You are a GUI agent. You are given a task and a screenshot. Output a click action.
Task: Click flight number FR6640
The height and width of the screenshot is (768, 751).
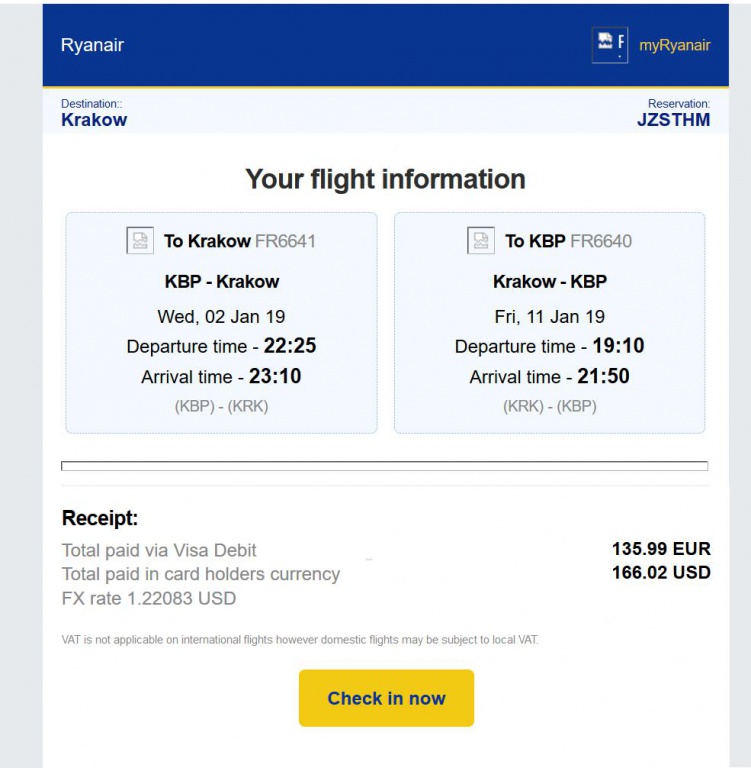601,241
